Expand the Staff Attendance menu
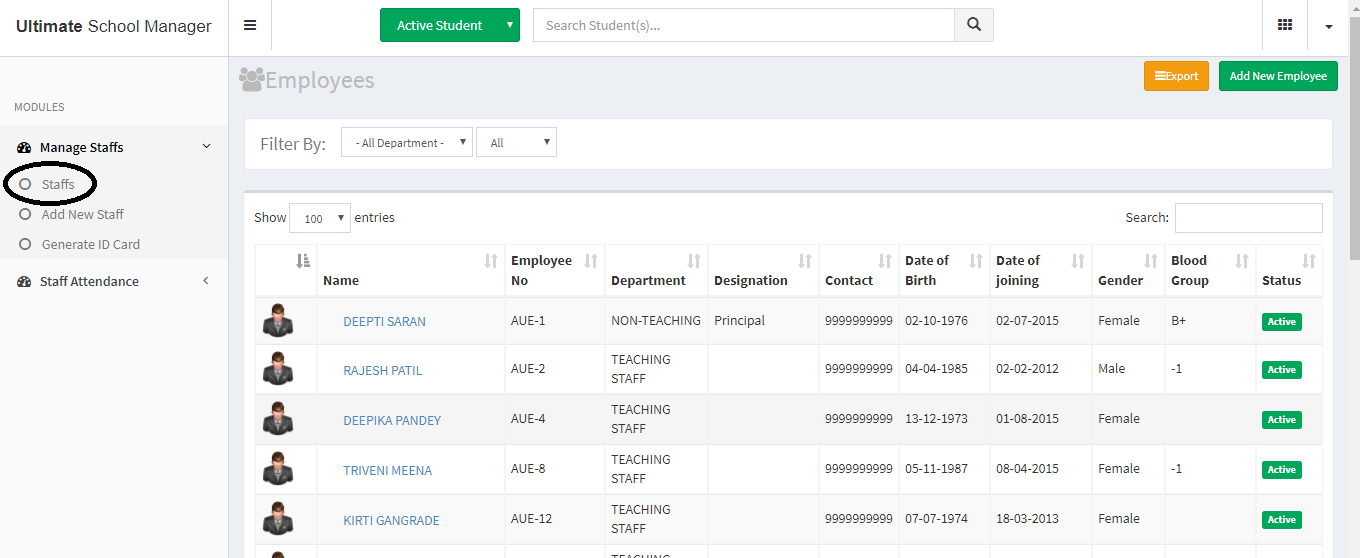This screenshot has height=558, width=1360. (x=114, y=281)
